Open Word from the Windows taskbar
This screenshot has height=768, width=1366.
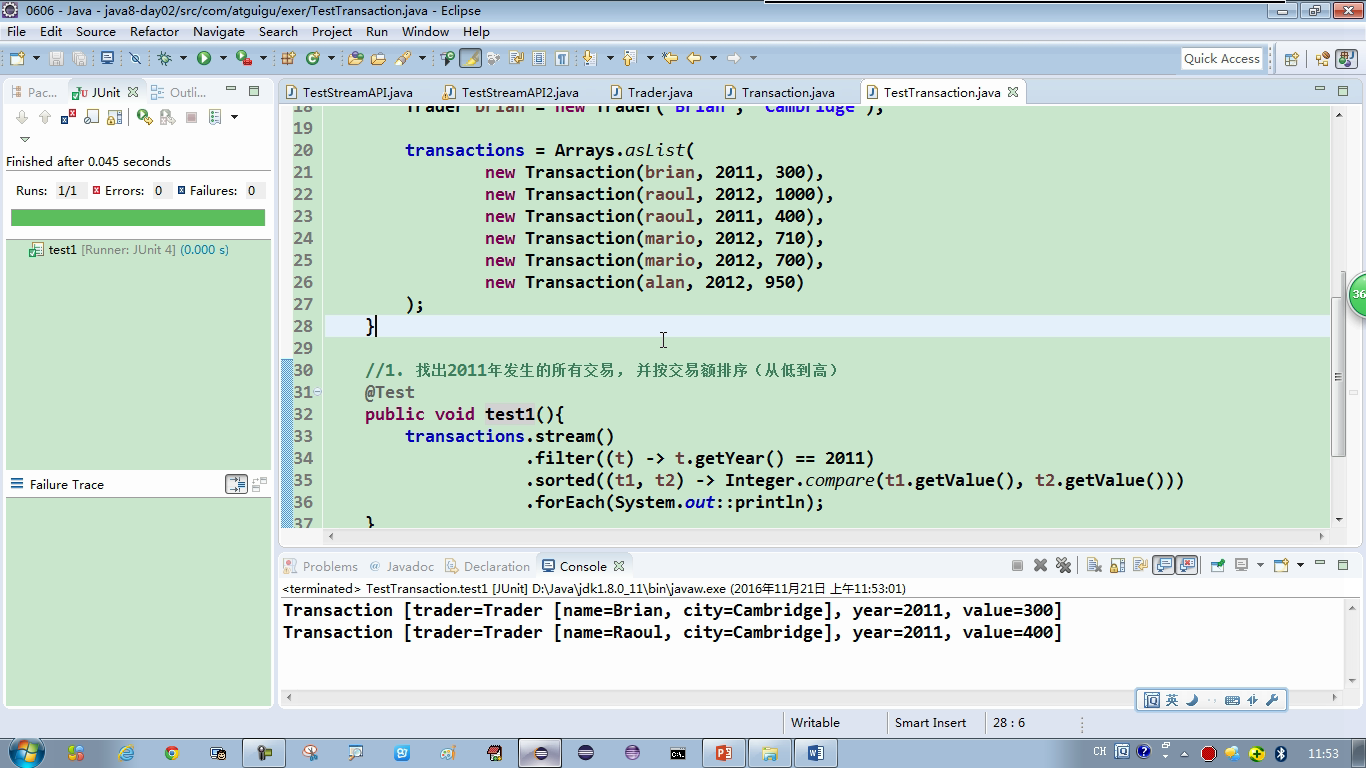point(815,753)
